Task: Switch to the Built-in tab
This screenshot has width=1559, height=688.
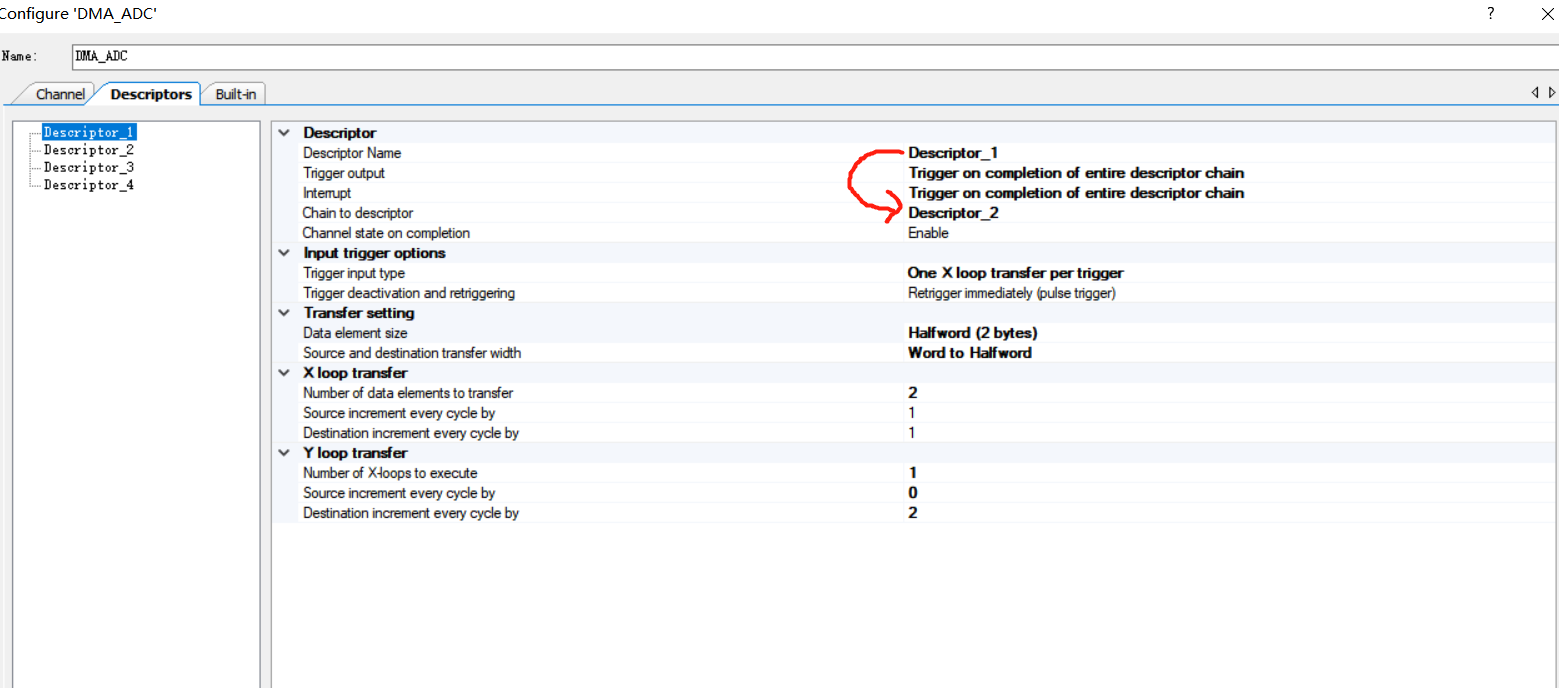Action: tap(235, 93)
